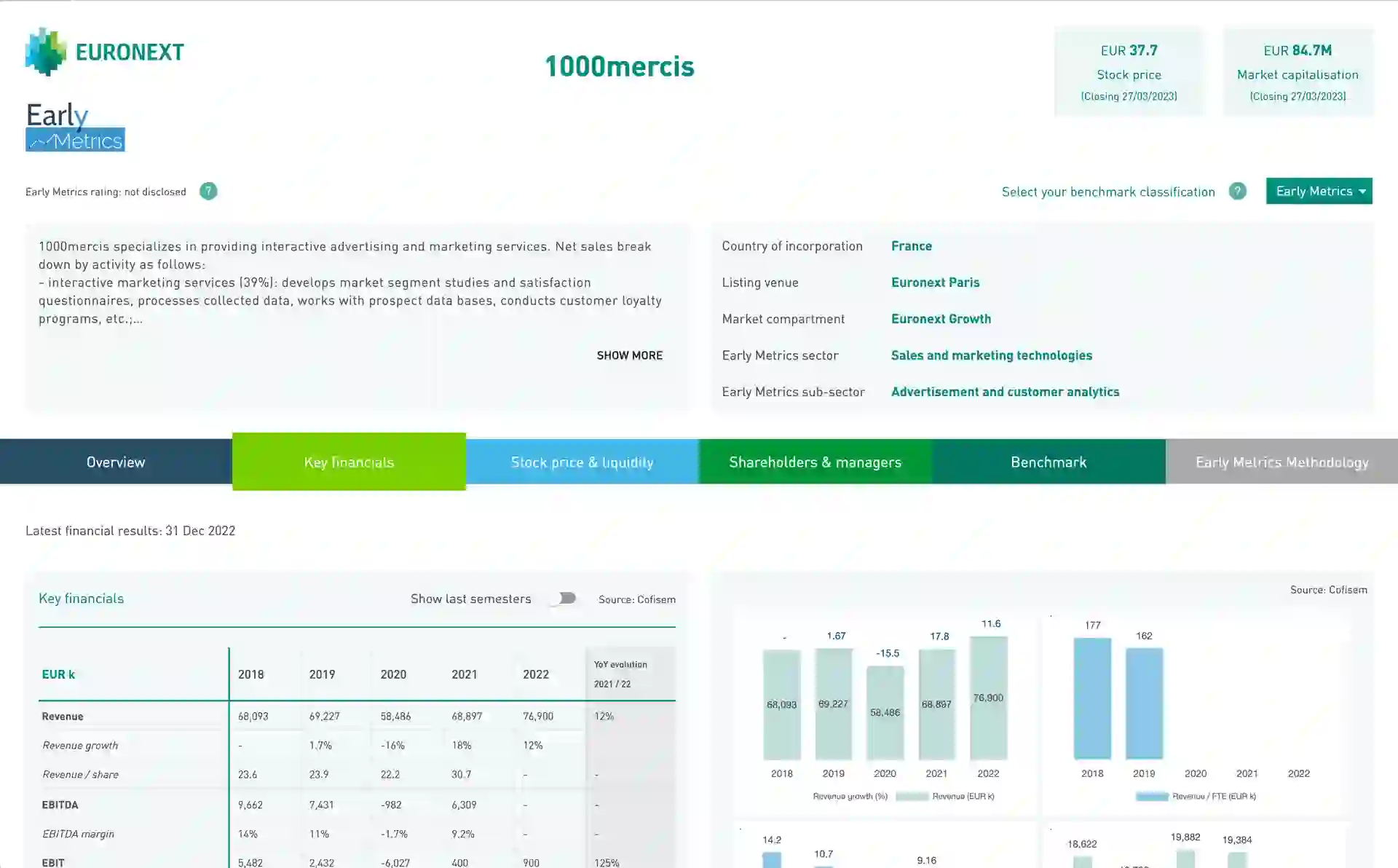Follow Sales and marketing technologies link

click(x=991, y=355)
